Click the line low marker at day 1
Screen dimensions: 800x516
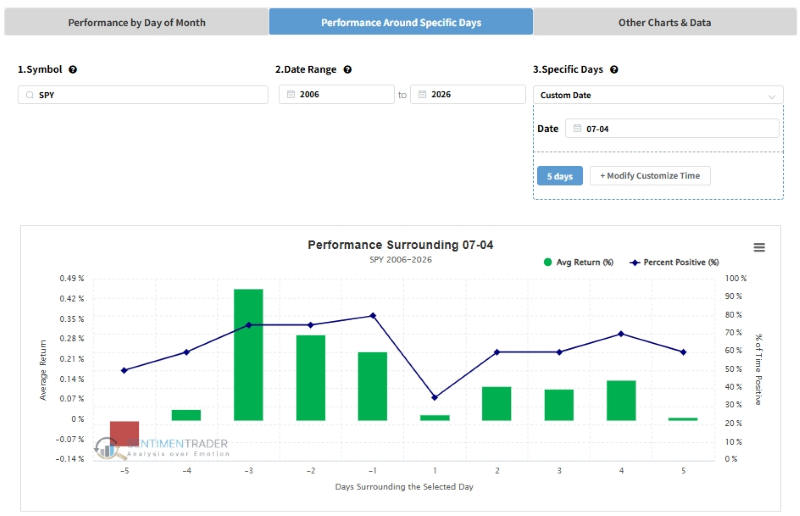coord(435,397)
